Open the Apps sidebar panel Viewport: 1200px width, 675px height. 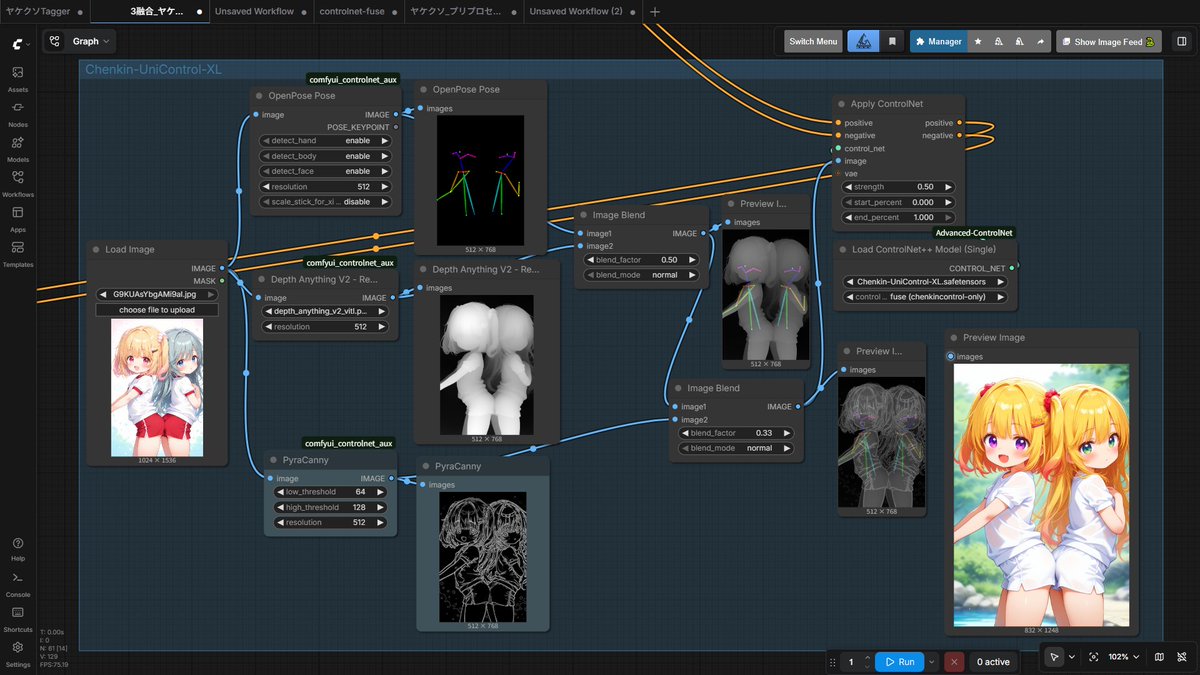18,218
